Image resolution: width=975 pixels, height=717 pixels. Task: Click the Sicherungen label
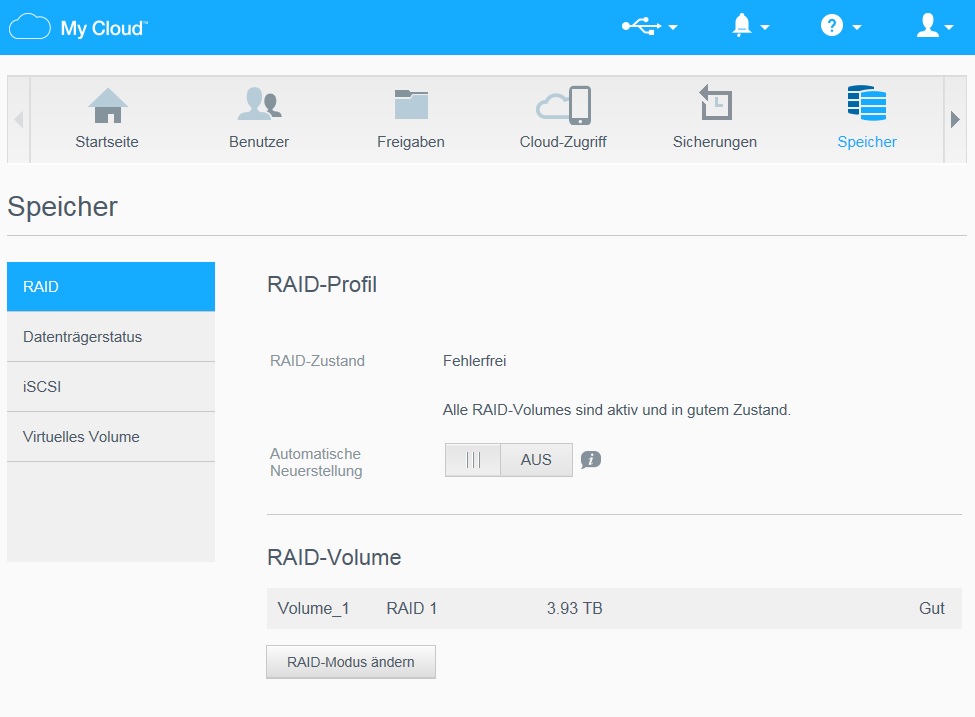tap(714, 142)
